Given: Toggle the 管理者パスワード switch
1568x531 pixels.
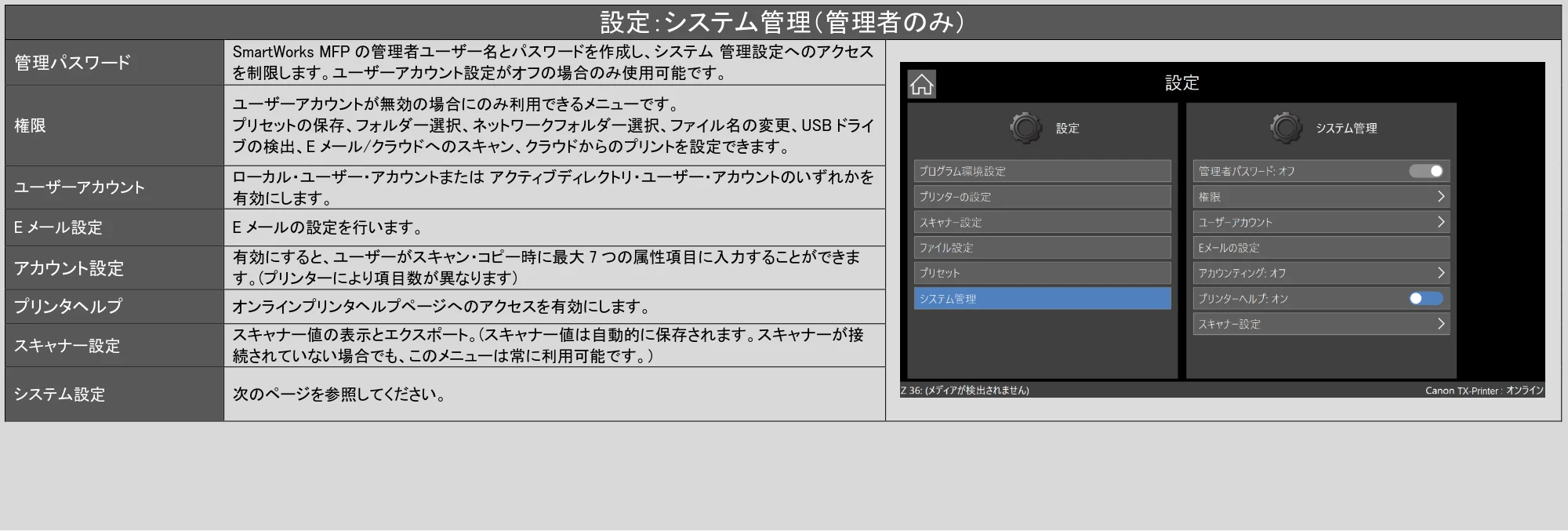Looking at the screenshot, I should tap(1426, 171).
